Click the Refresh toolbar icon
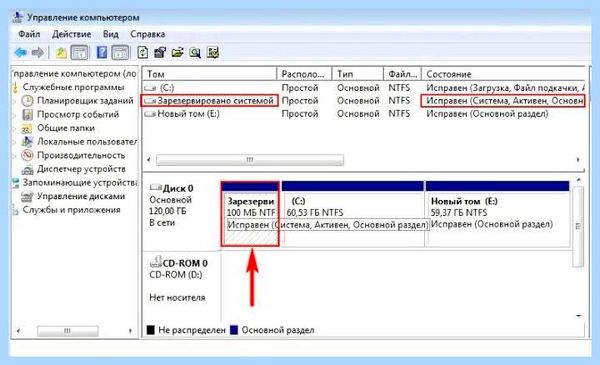The width and height of the screenshot is (600, 365). click(143, 52)
